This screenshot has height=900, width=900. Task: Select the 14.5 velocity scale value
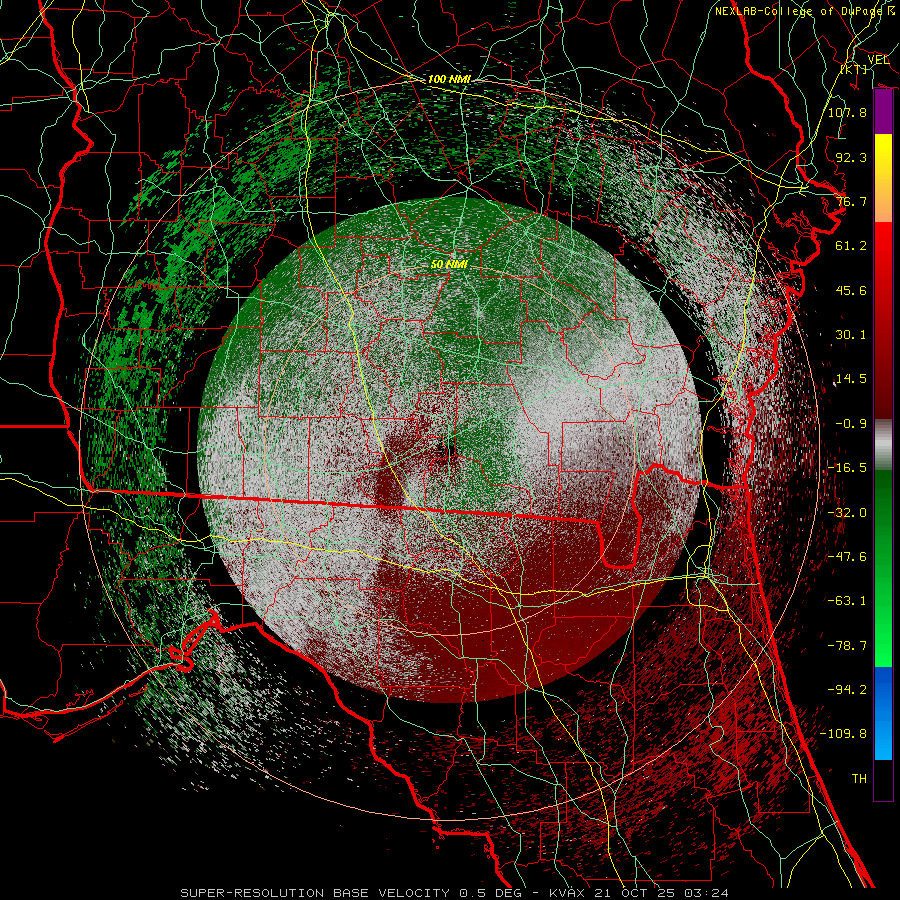pyautogui.click(x=851, y=379)
